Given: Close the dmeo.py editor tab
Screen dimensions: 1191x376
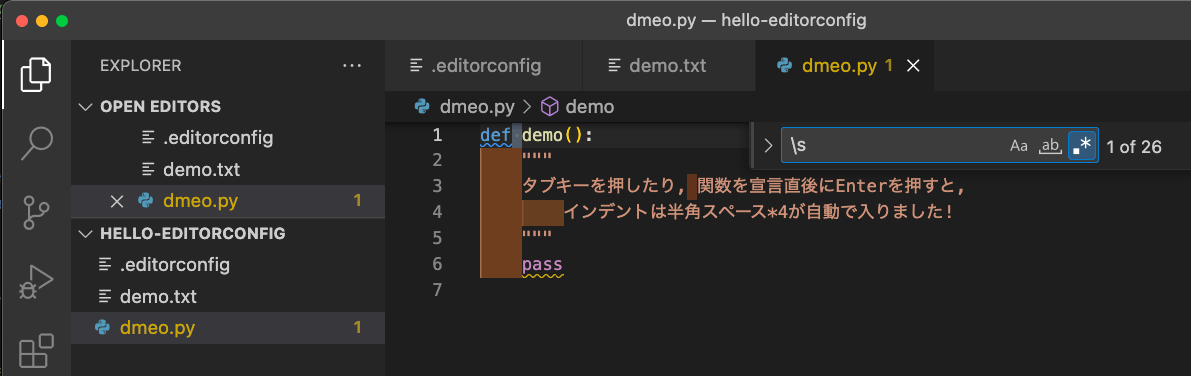Looking at the screenshot, I should coord(914,66).
